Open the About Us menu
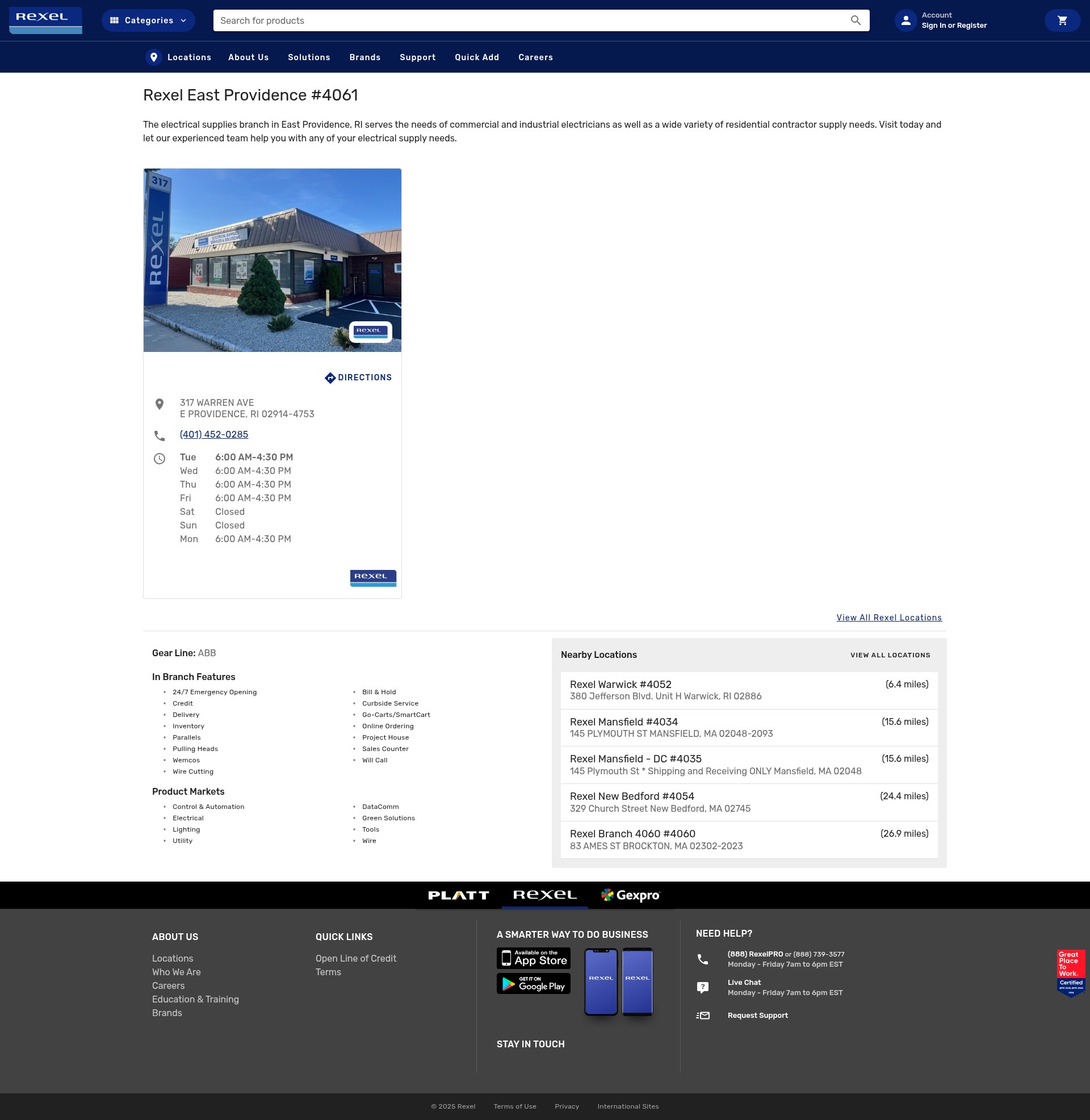 249,57
